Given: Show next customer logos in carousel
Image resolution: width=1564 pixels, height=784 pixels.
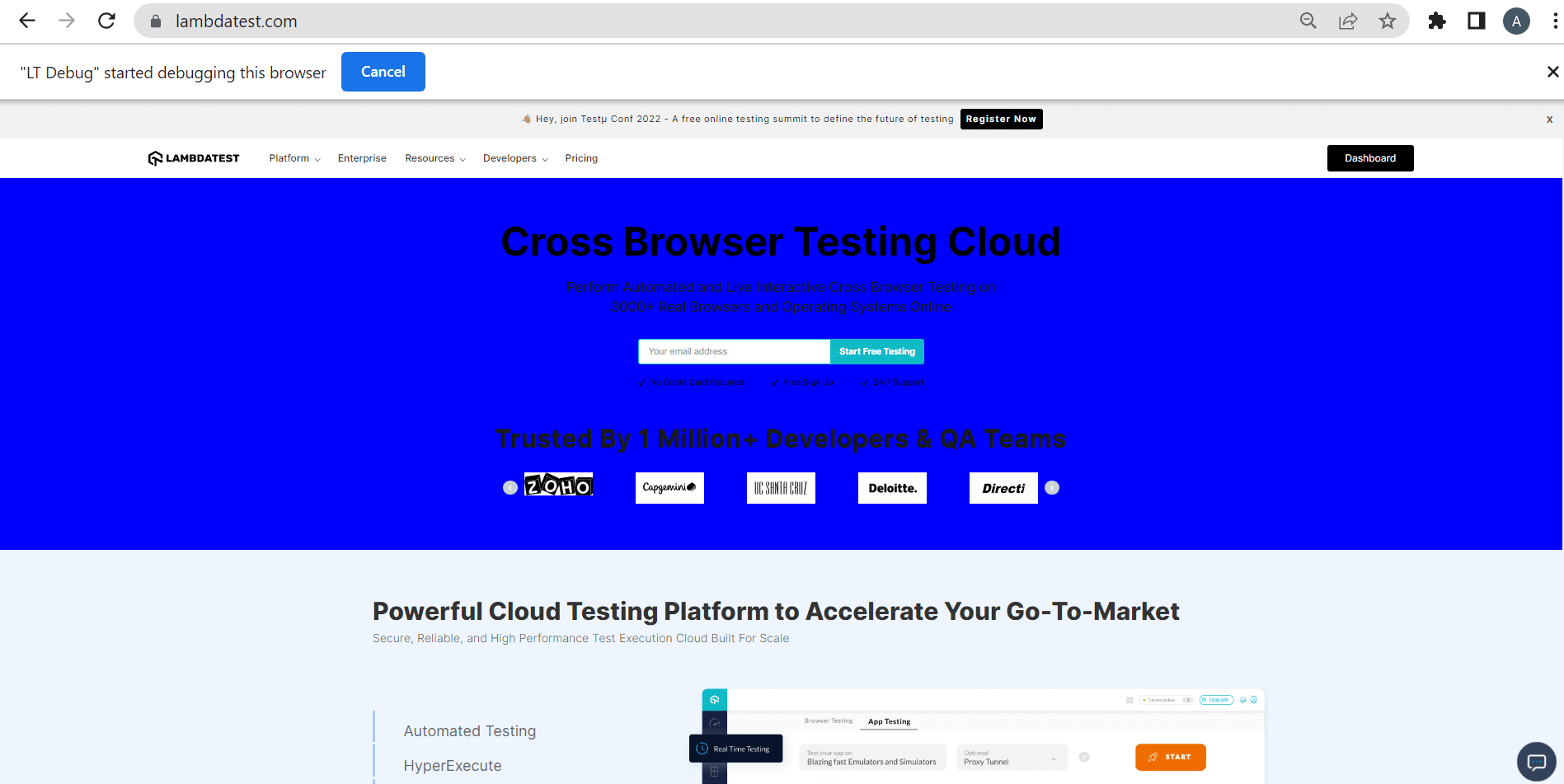Looking at the screenshot, I should point(1052,488).
